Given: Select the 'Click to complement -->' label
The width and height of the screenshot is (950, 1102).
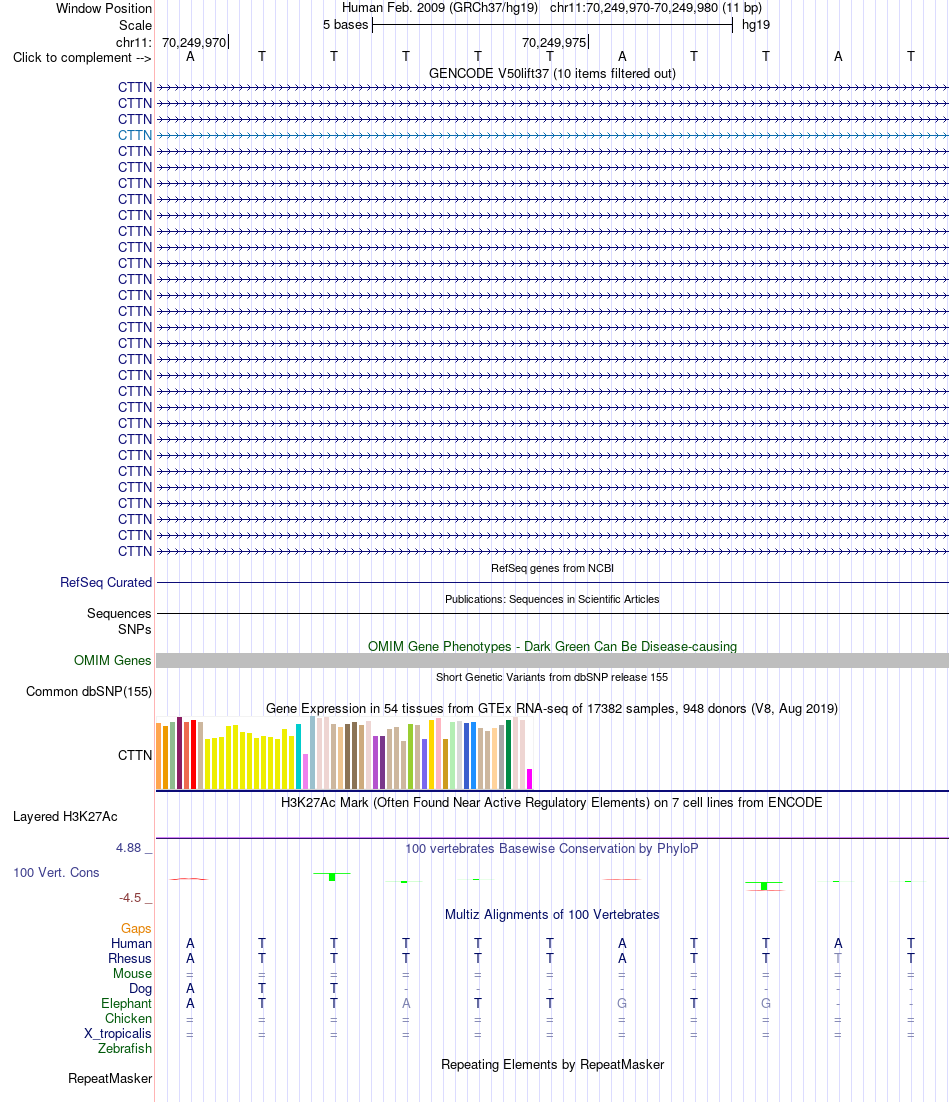Looking at the screenshot, I should click(82, 58).
